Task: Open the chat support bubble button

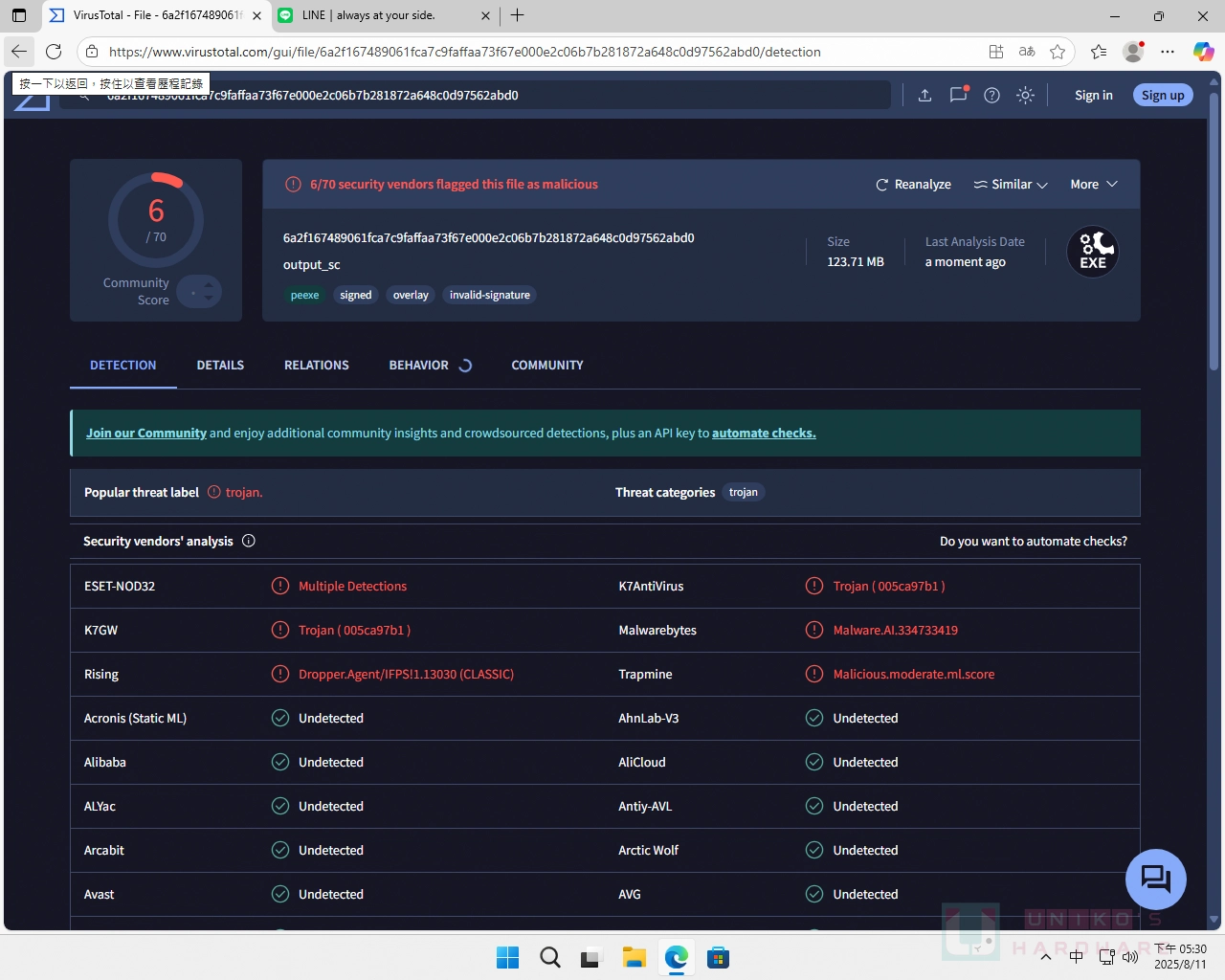Action: [x=1156, y=880]
